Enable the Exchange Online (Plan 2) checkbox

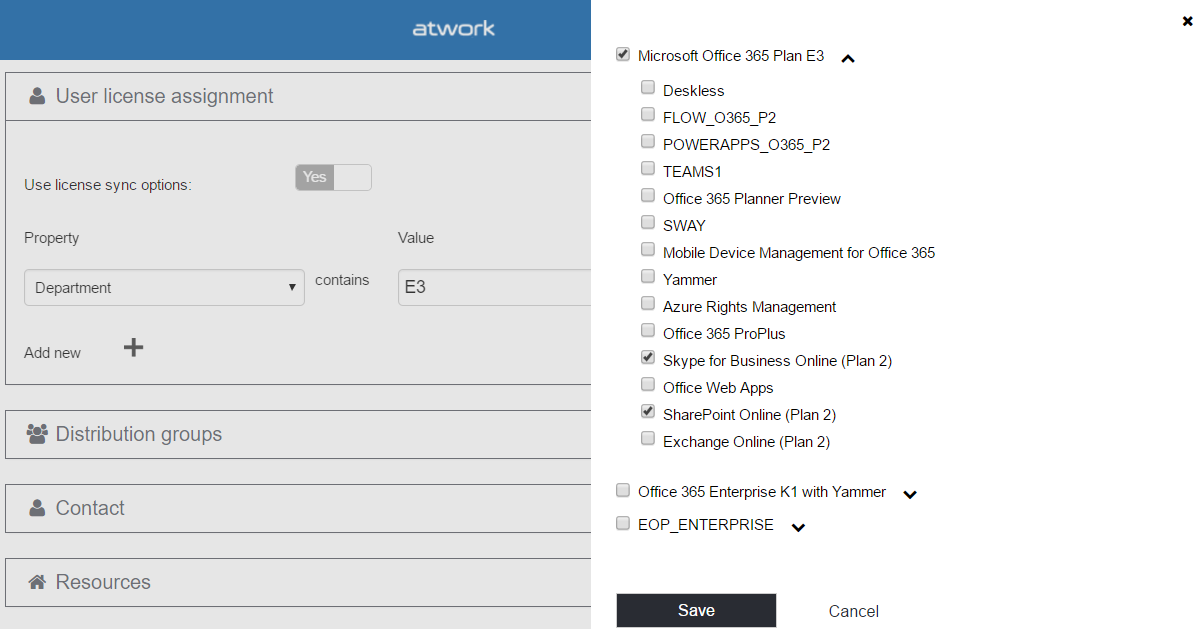click(648, 439)
